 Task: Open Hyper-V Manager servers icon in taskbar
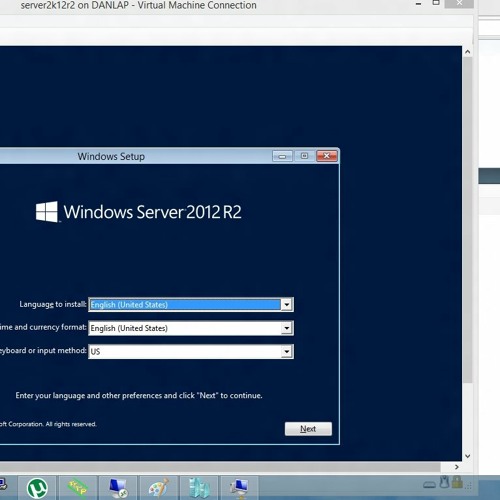pyautogui.click(x=199, y=488)
